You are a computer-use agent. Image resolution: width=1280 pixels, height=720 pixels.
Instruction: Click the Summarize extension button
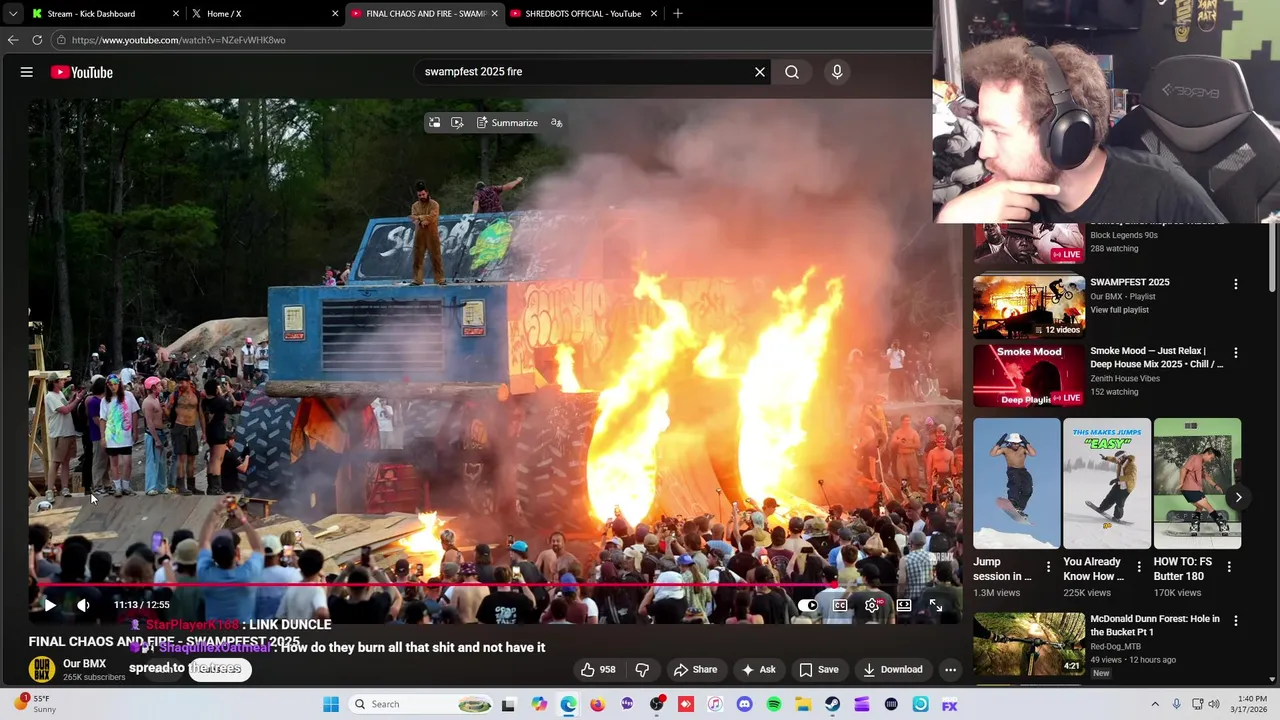pos(507,123)
